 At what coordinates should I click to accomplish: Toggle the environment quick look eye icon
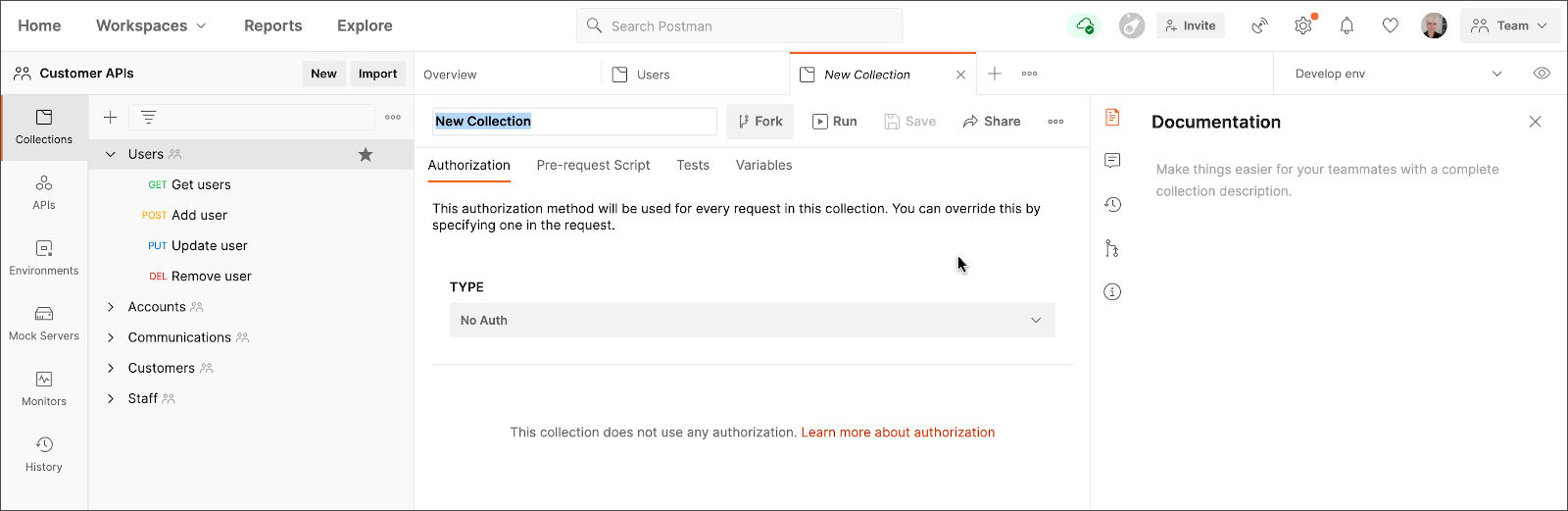tap(1542, 74)
